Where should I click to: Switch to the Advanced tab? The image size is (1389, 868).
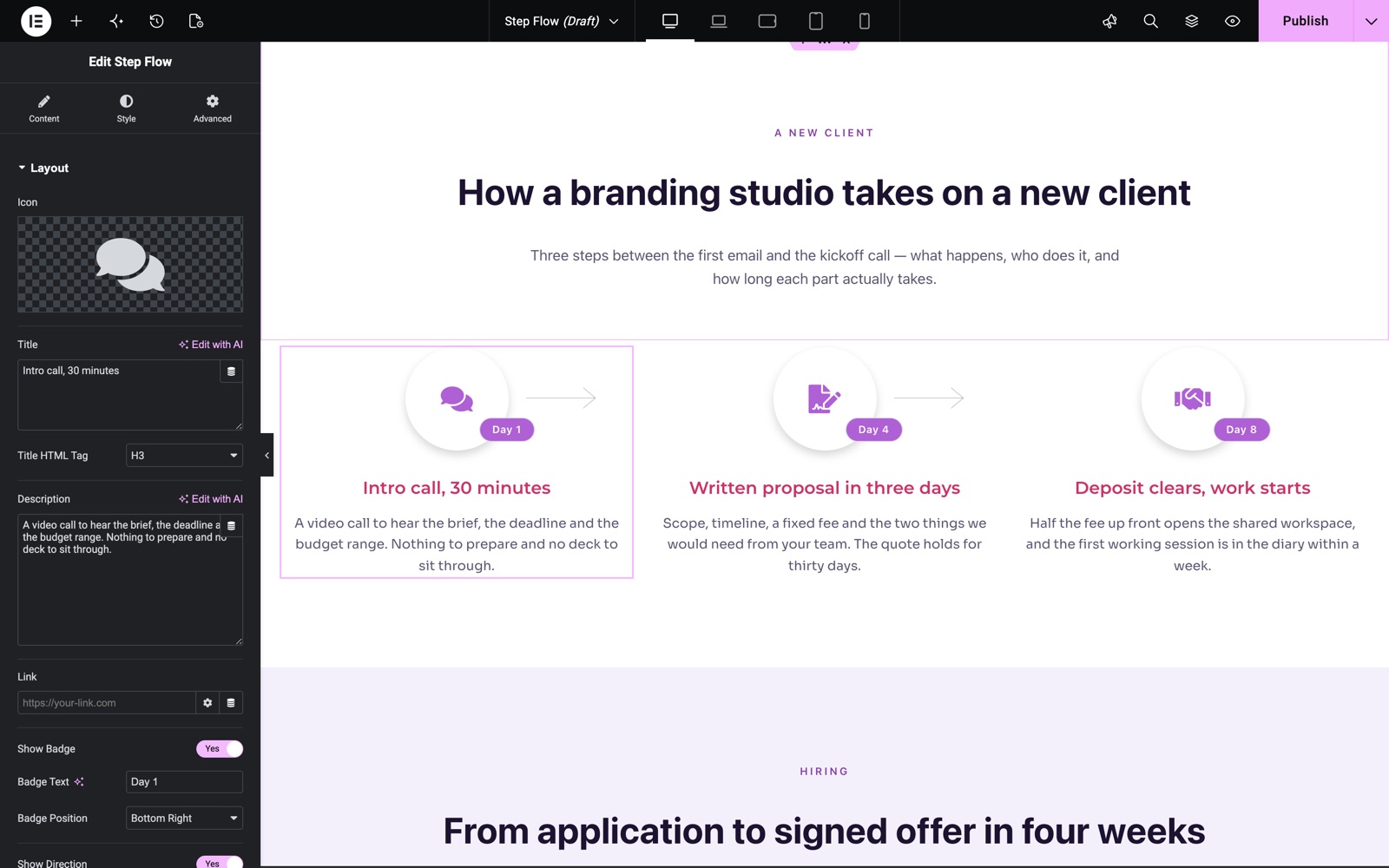213,108
